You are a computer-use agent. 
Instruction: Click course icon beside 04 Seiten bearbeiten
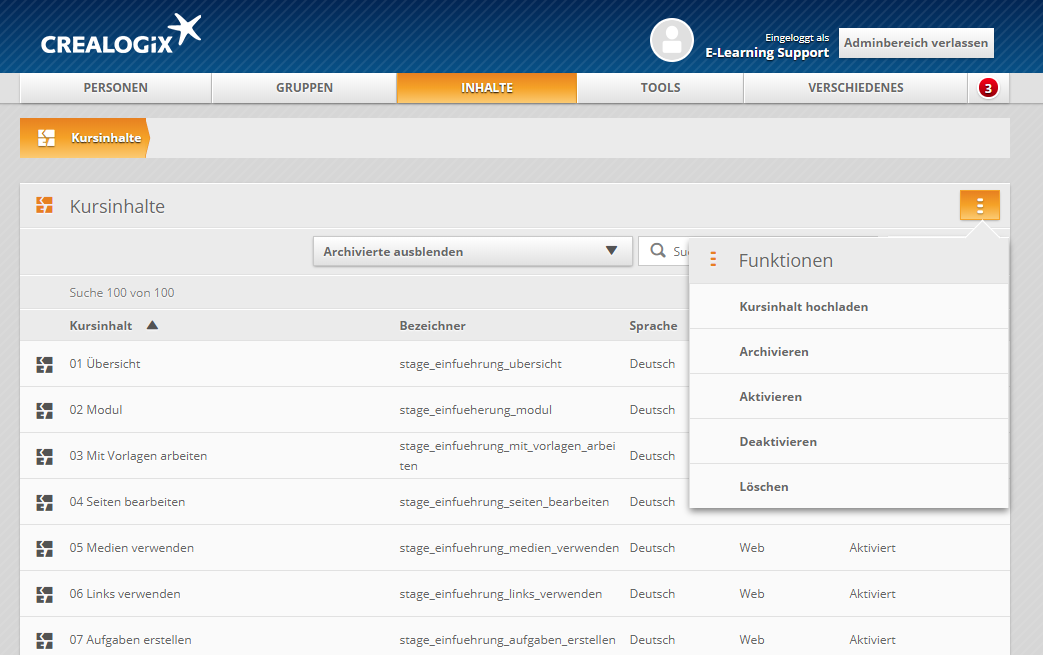[44, 502]
